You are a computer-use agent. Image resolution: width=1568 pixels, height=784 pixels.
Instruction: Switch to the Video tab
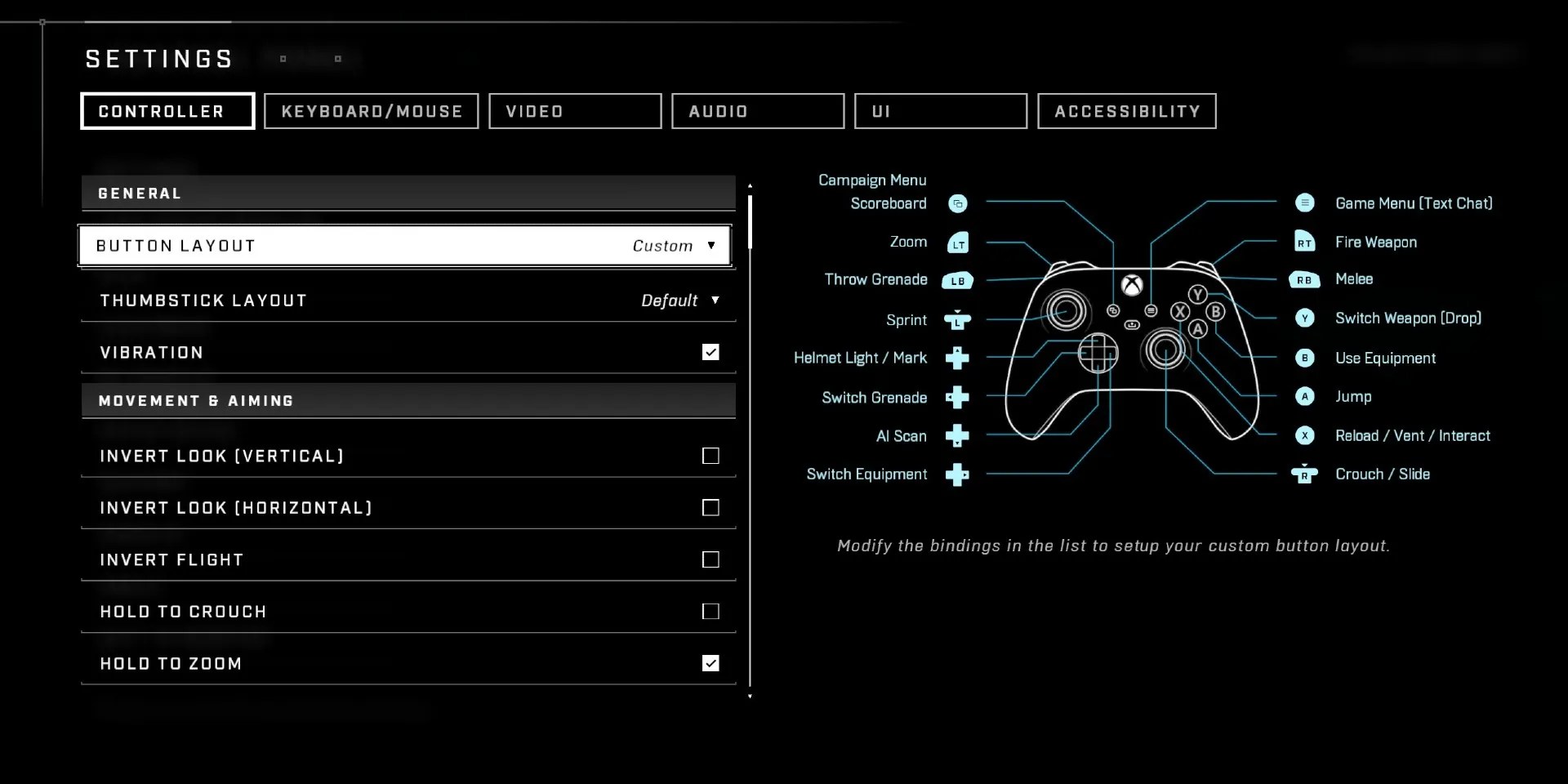tap(574, 111)
